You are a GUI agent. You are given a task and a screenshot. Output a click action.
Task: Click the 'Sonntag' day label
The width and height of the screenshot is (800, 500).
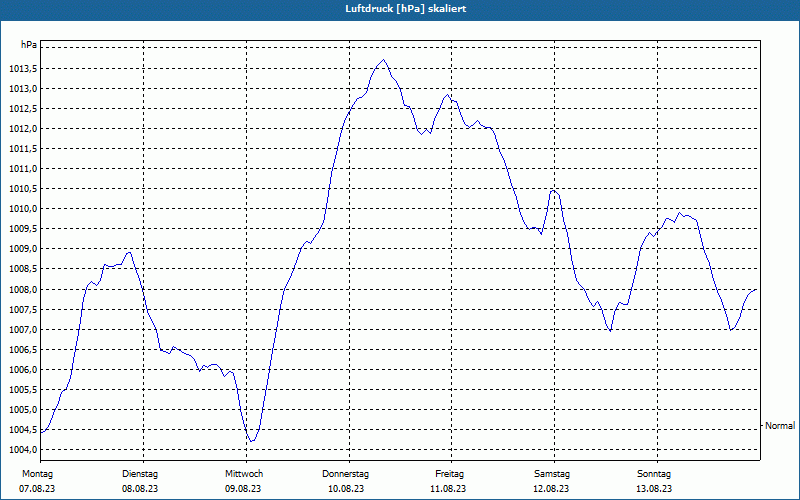click(x=654, y=474)
